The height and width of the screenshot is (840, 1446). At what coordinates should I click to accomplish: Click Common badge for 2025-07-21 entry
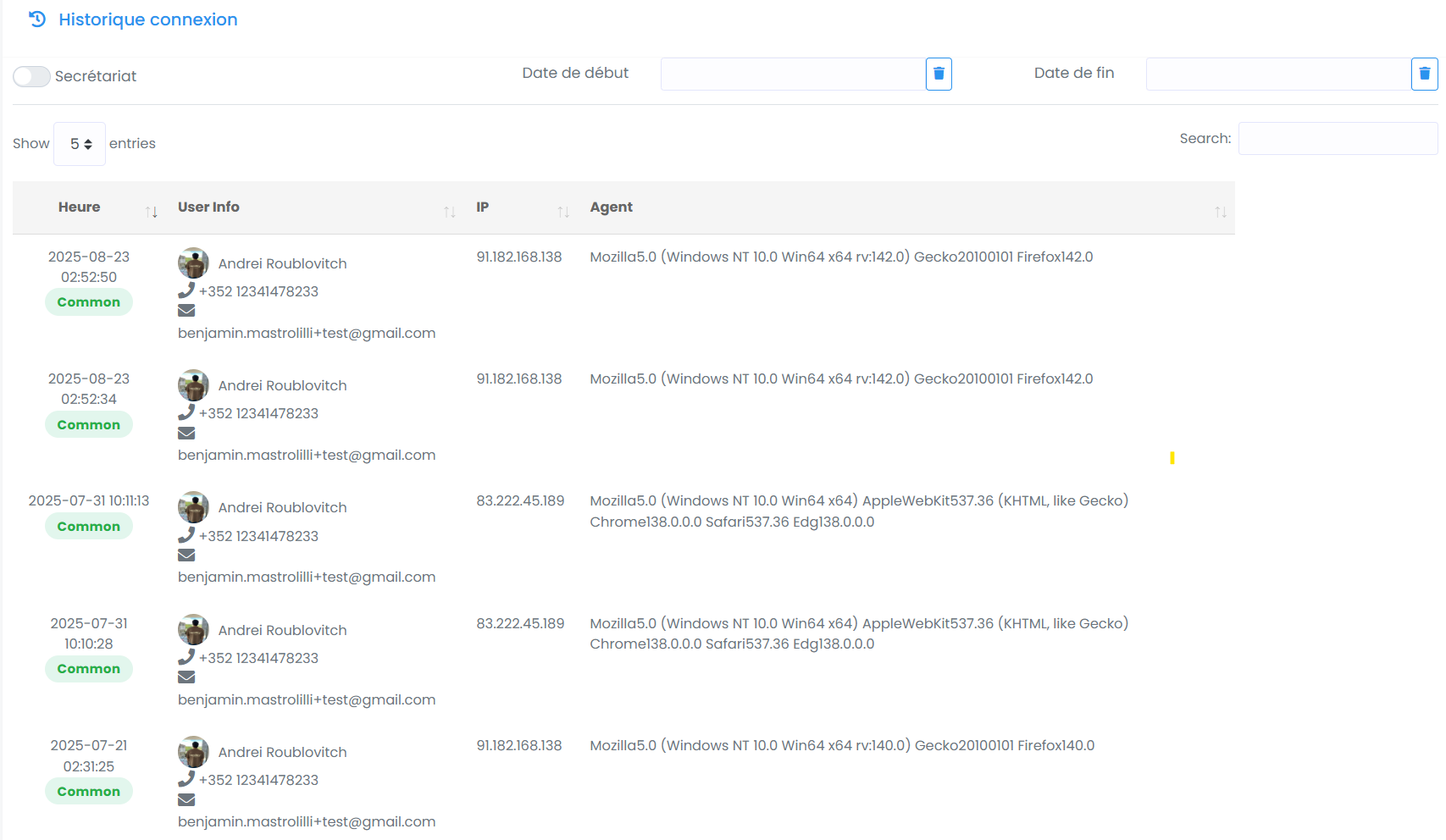coord(89,792)
